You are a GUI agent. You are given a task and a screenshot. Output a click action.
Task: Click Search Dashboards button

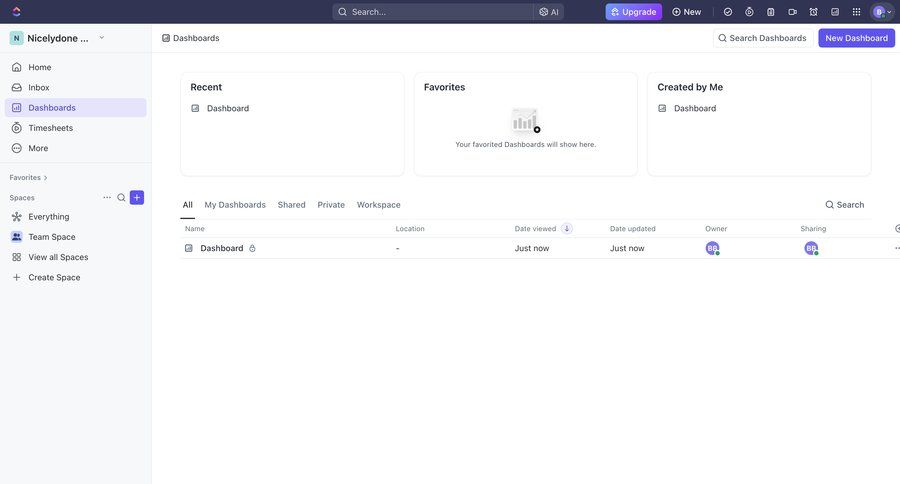(x=763, y=38)
